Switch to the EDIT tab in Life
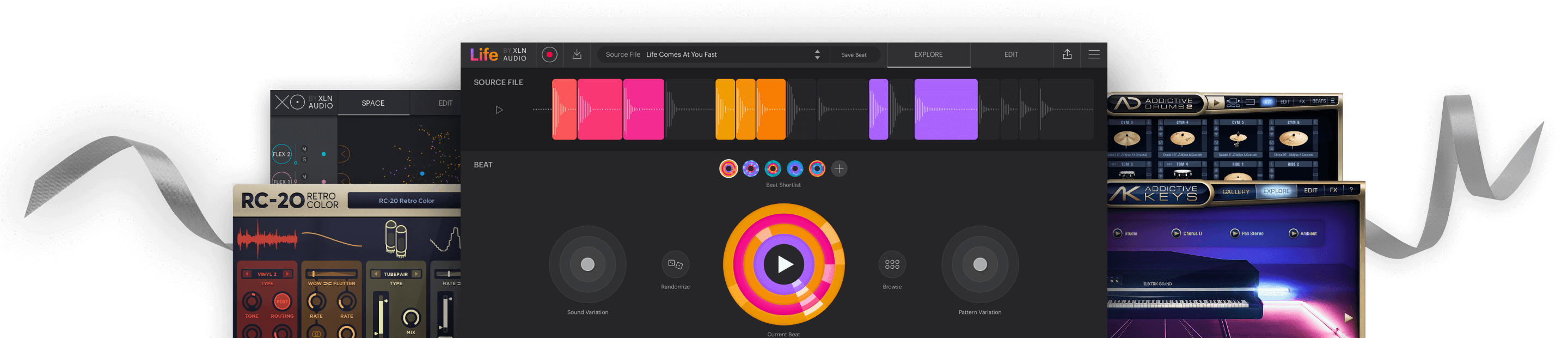Screen dimensions: 1568x338 point(1011,55)
